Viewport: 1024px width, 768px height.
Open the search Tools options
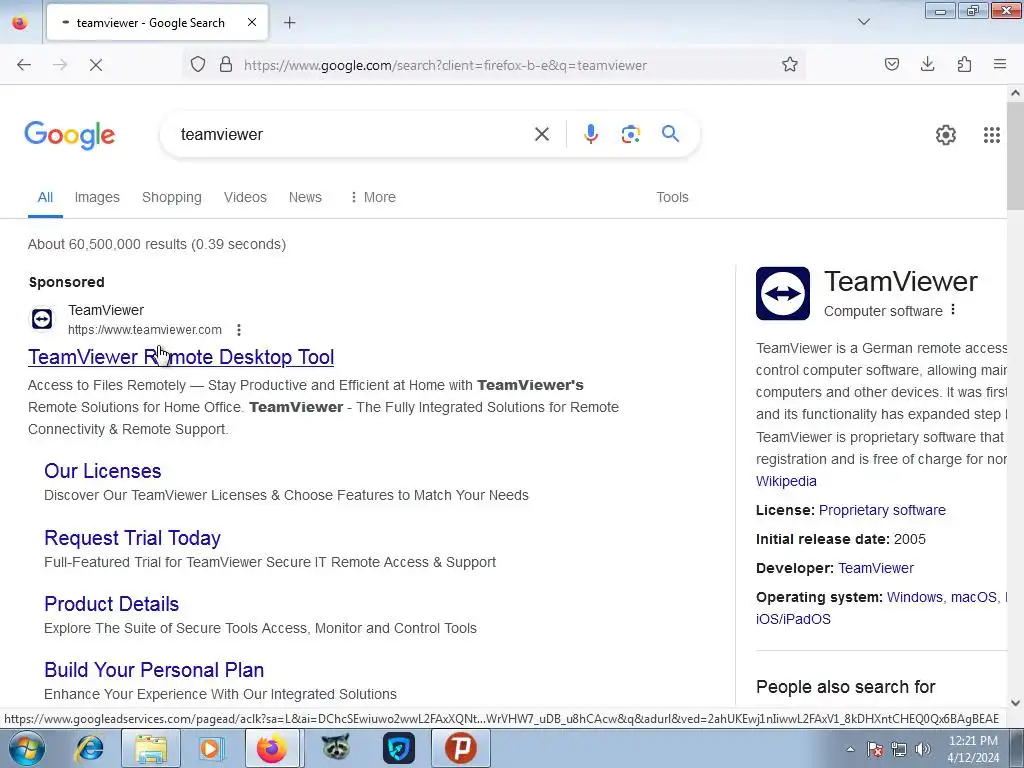[672, 197]
